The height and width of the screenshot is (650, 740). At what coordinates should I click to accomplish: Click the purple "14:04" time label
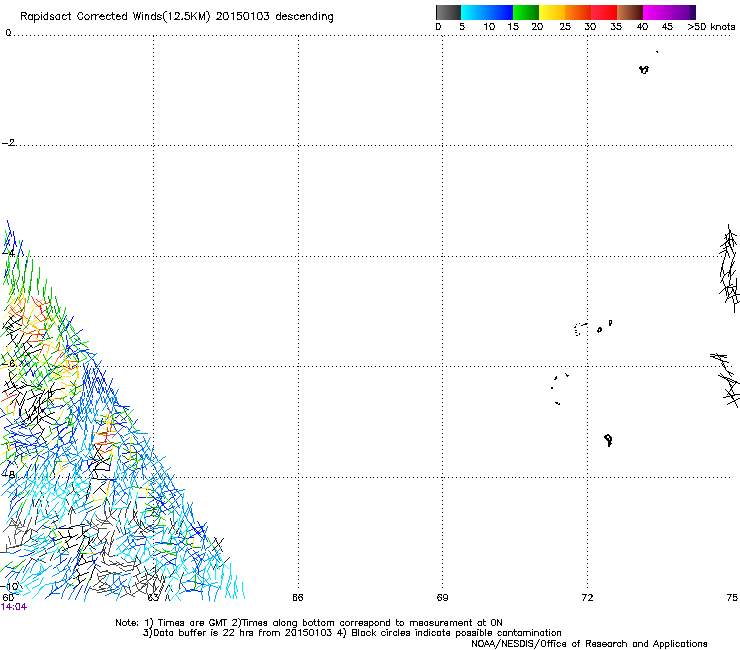coord(14,607)
